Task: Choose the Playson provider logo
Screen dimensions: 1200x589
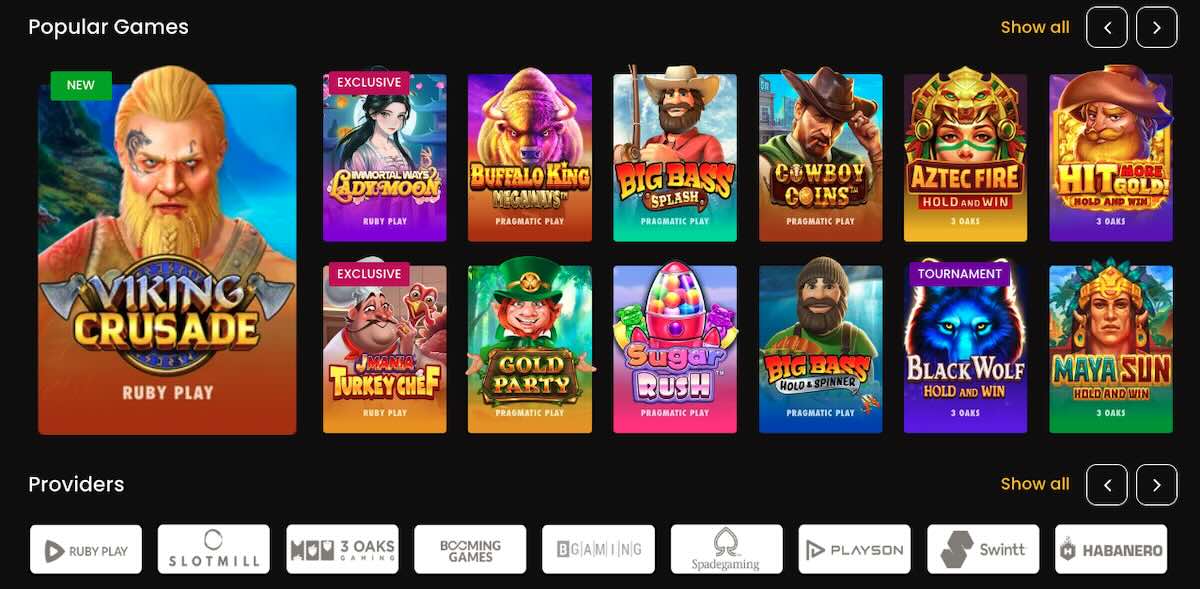Action: pos(855,549)
